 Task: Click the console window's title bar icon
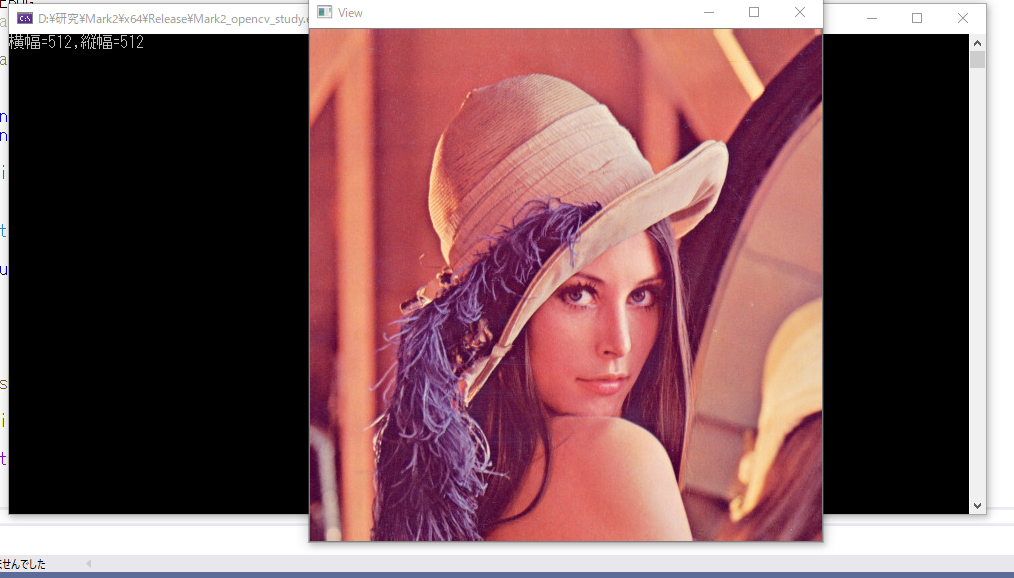point(25,19)
